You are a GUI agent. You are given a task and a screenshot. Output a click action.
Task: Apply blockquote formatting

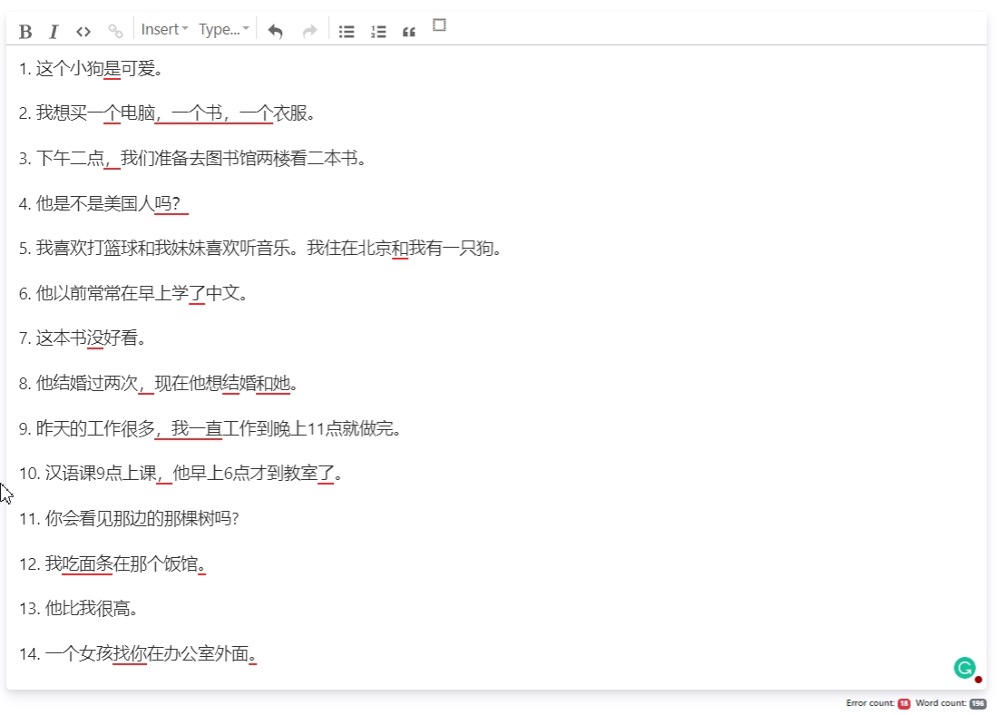(x=408, y=31)
